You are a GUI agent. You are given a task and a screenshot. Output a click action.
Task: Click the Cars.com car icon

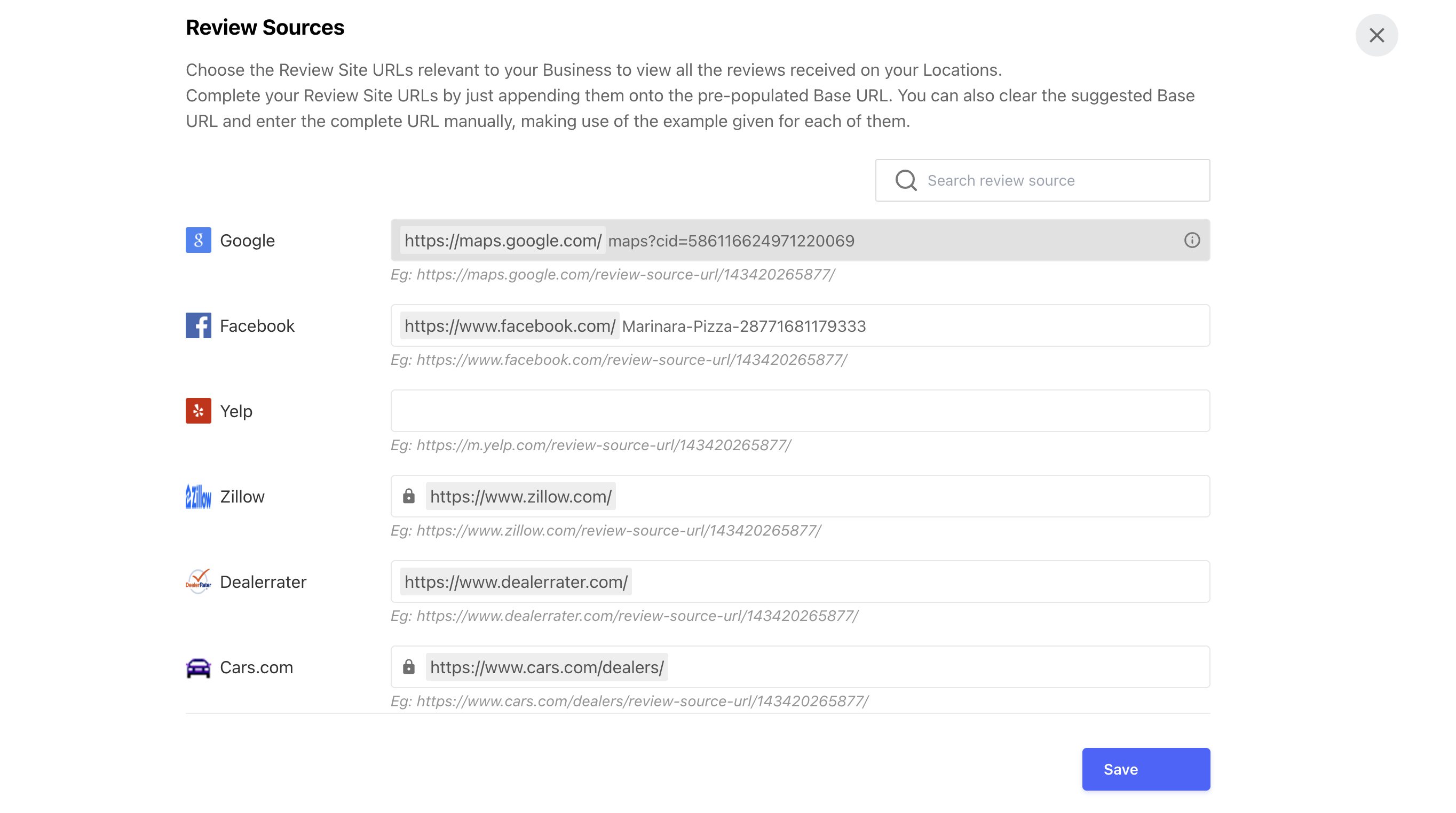[x=199, y=667]
